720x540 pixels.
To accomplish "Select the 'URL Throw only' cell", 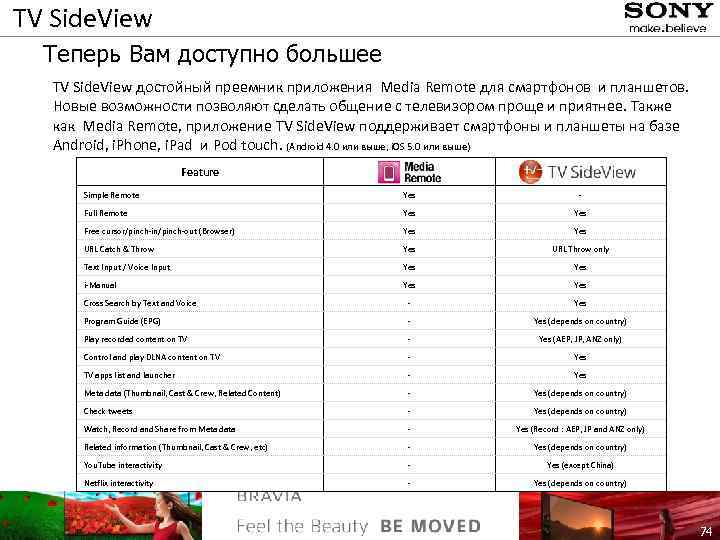I will click(581, 249).
